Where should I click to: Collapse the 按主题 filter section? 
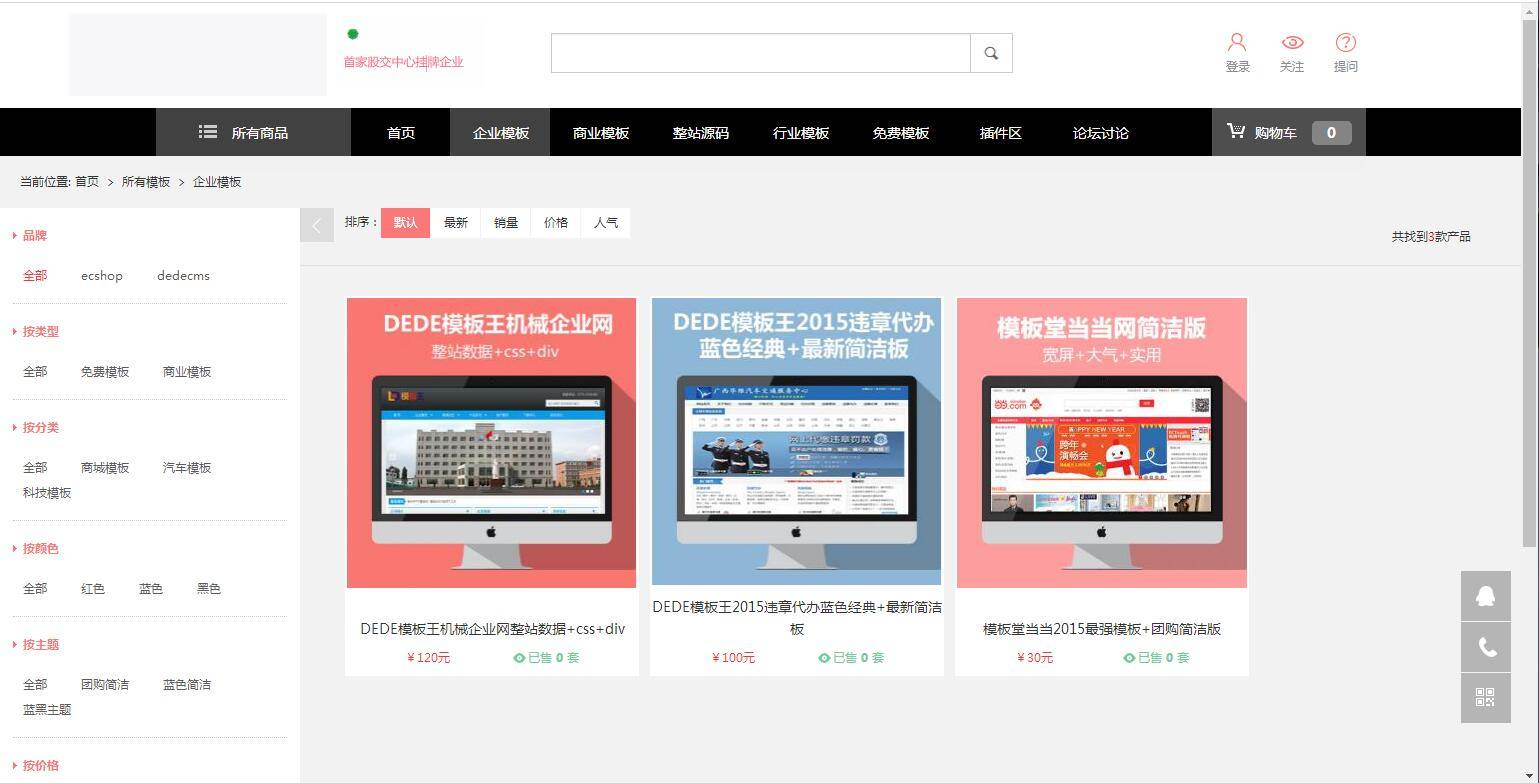click(40, 644)
